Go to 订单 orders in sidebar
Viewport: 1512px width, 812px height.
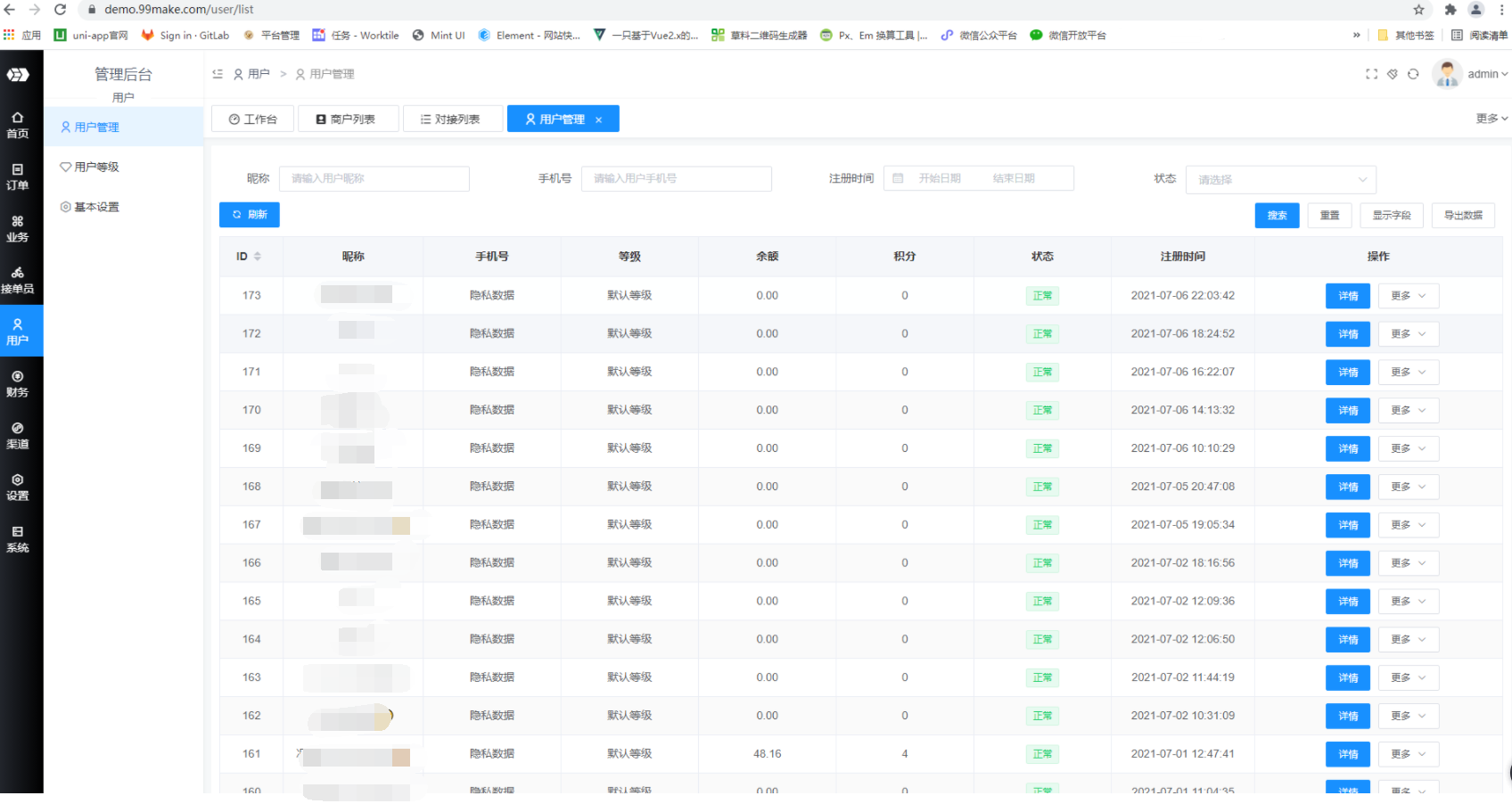(18, 176)
